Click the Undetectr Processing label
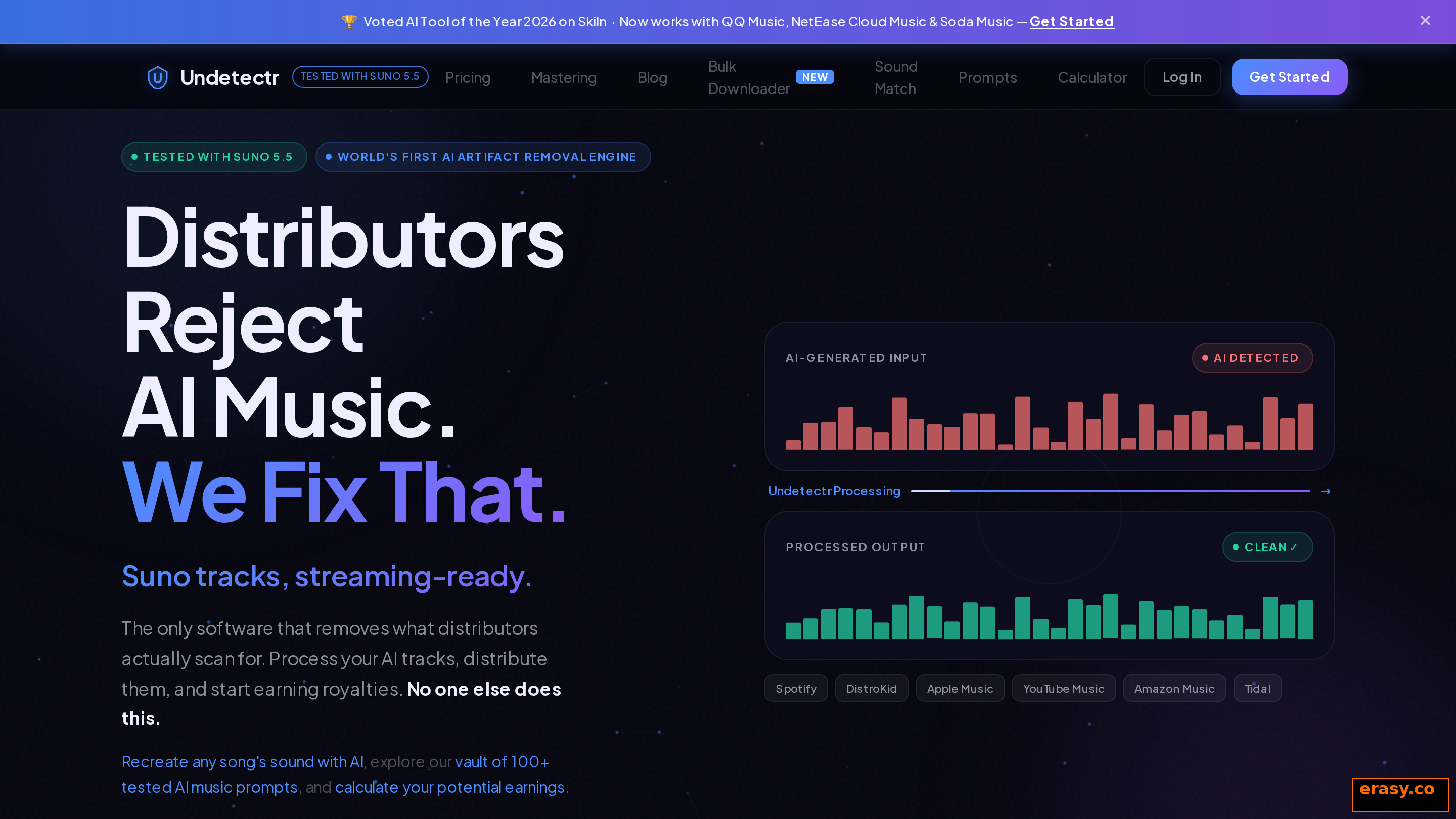The image size is (1456, 819). [834, 491]
